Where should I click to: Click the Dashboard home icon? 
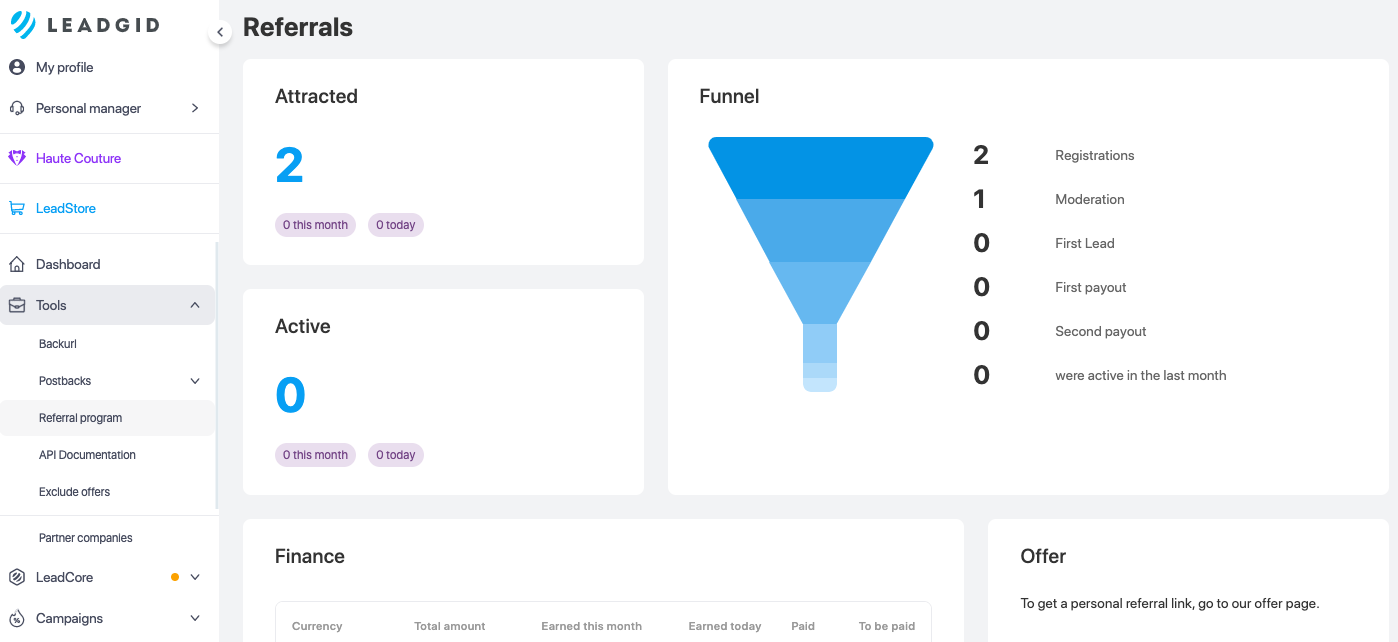click(x=16, y=264)
